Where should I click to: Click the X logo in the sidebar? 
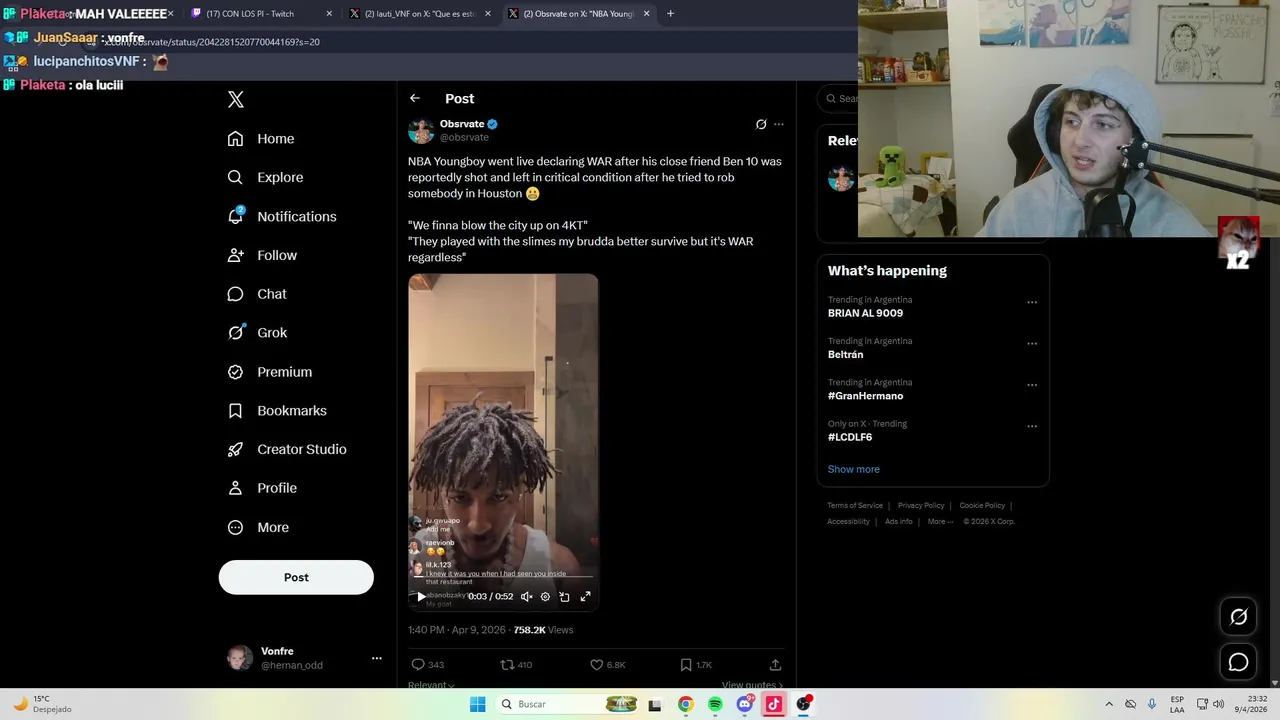[x=236, y=99]
